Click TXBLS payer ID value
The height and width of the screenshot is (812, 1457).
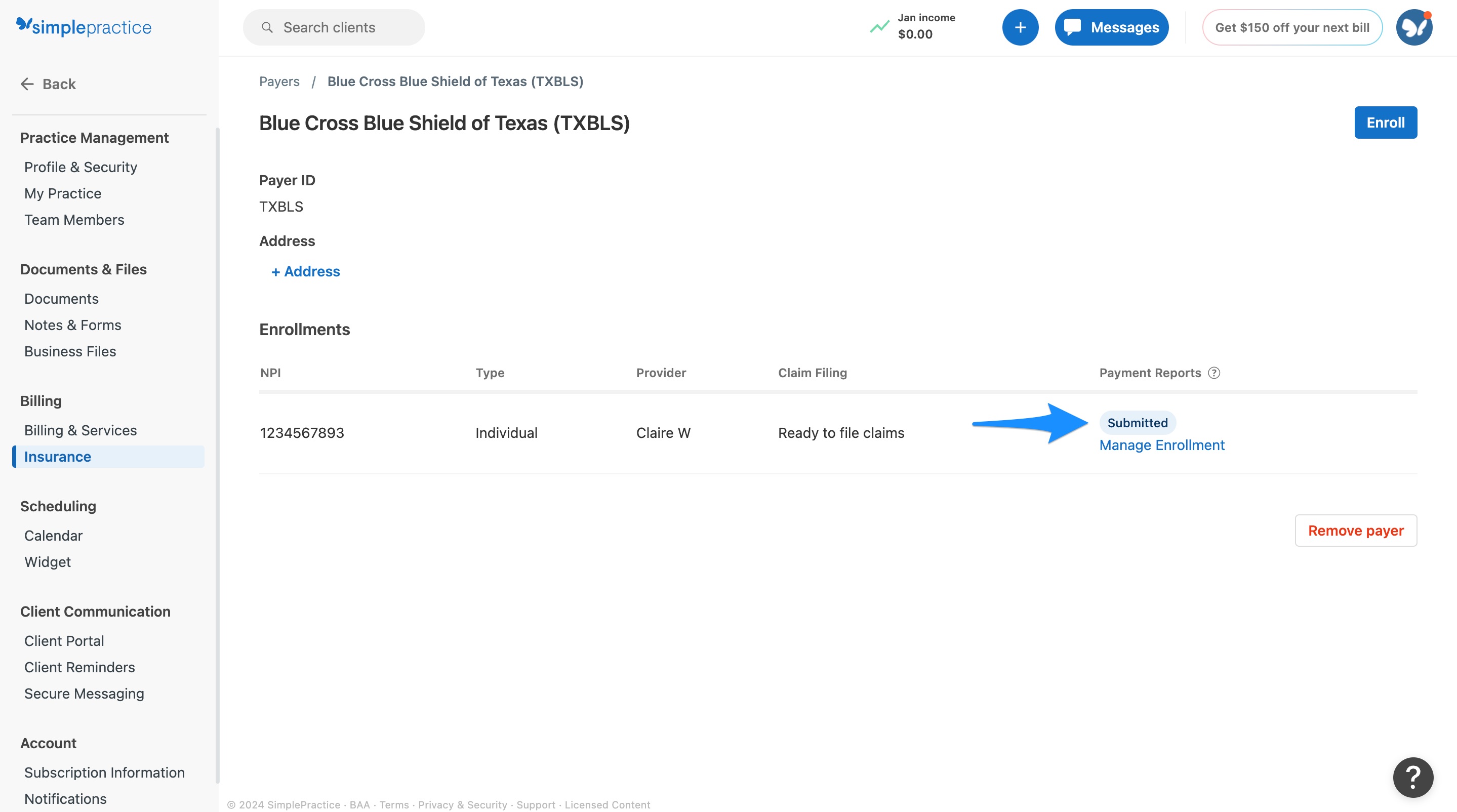281,207
